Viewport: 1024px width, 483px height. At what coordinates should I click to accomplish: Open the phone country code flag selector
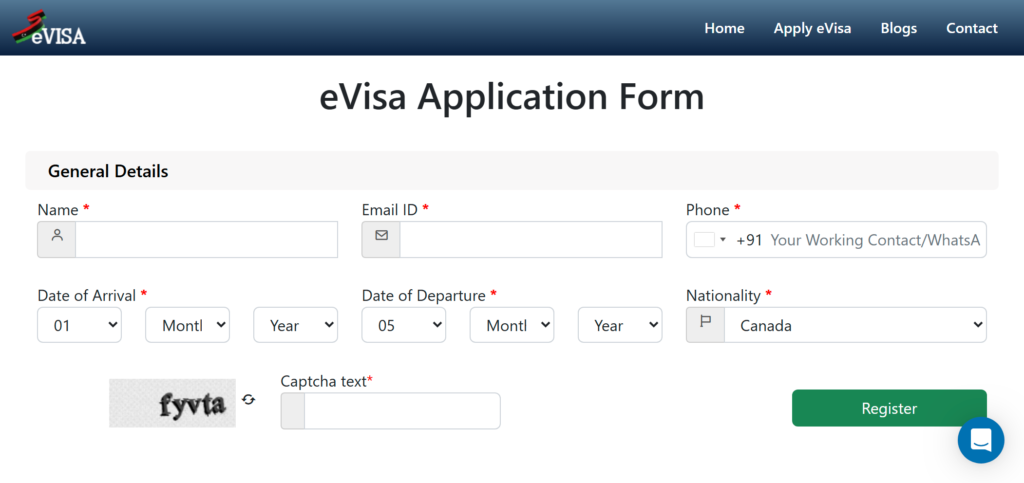[x=709, y=240]
